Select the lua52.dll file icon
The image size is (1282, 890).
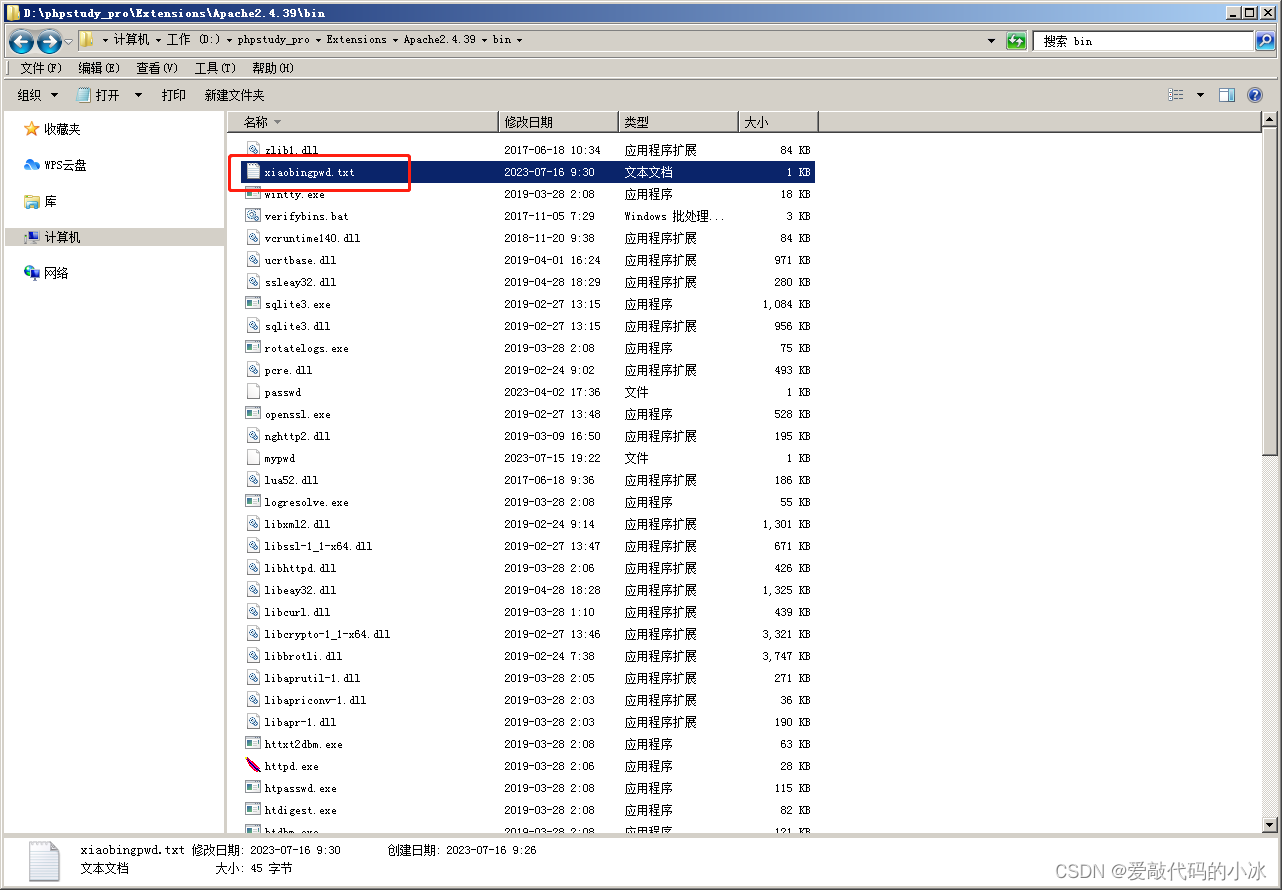point(253,480)
